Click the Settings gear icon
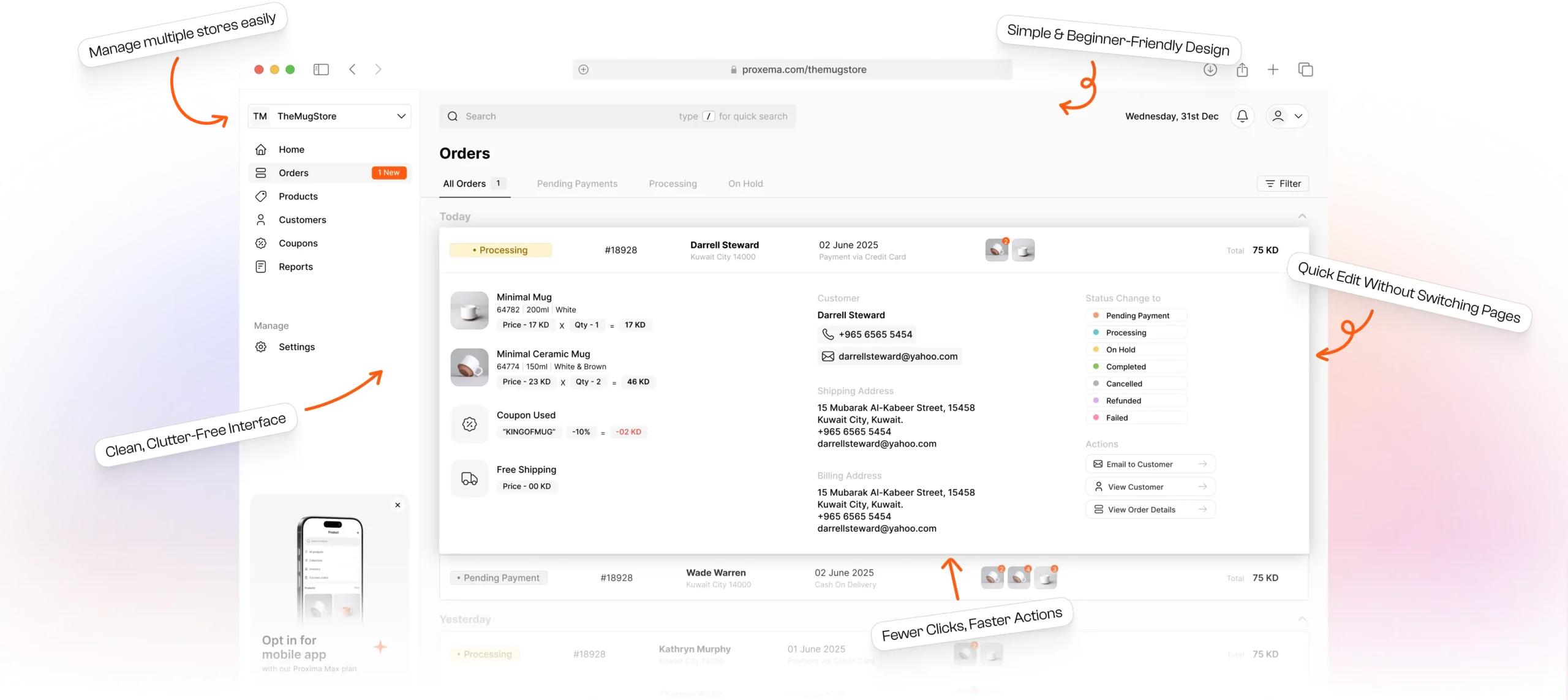The height and width of the screenshot is (700, 1568). click(261, 347)
